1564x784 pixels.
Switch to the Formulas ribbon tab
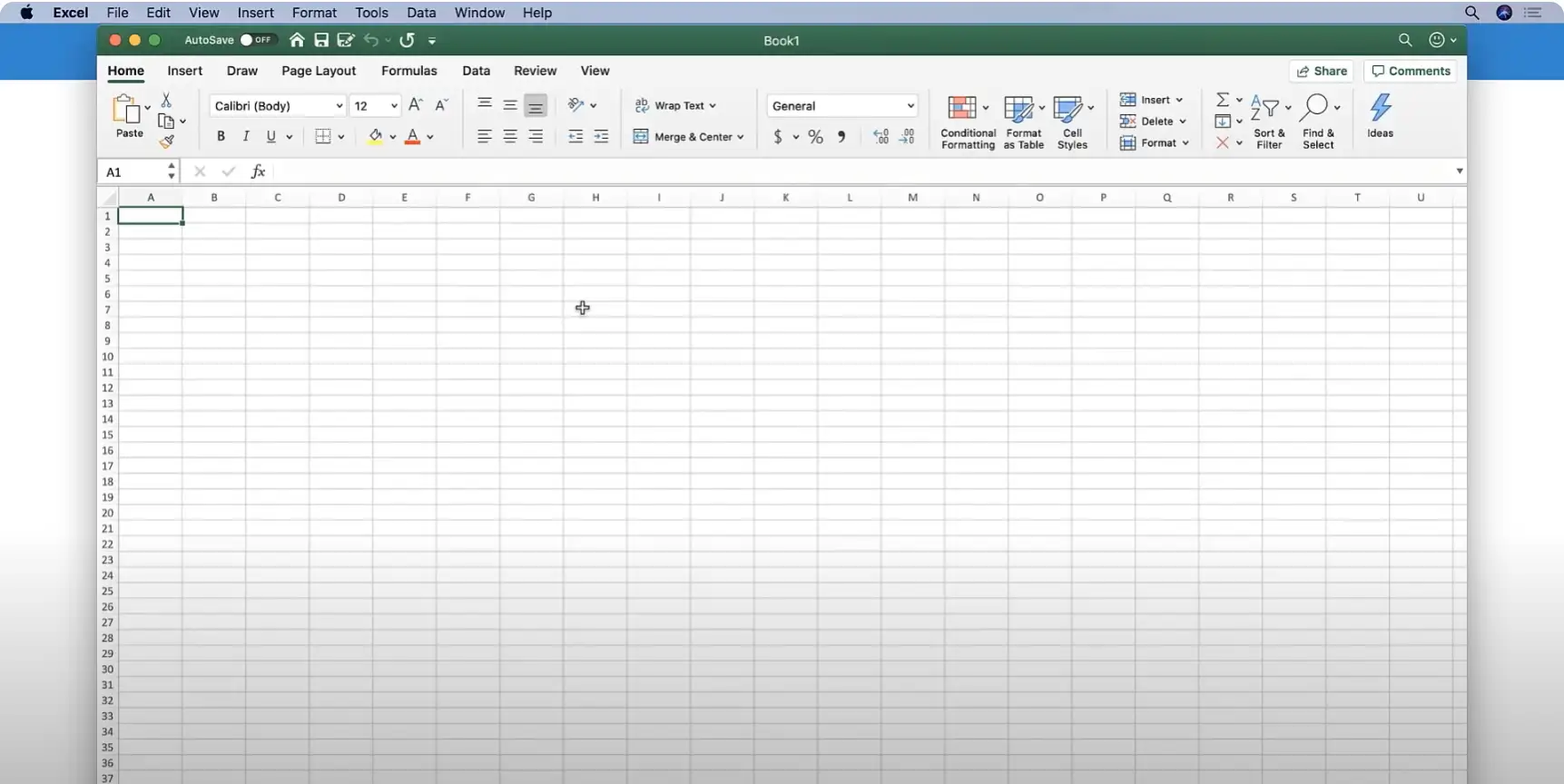tap(408, 71)
